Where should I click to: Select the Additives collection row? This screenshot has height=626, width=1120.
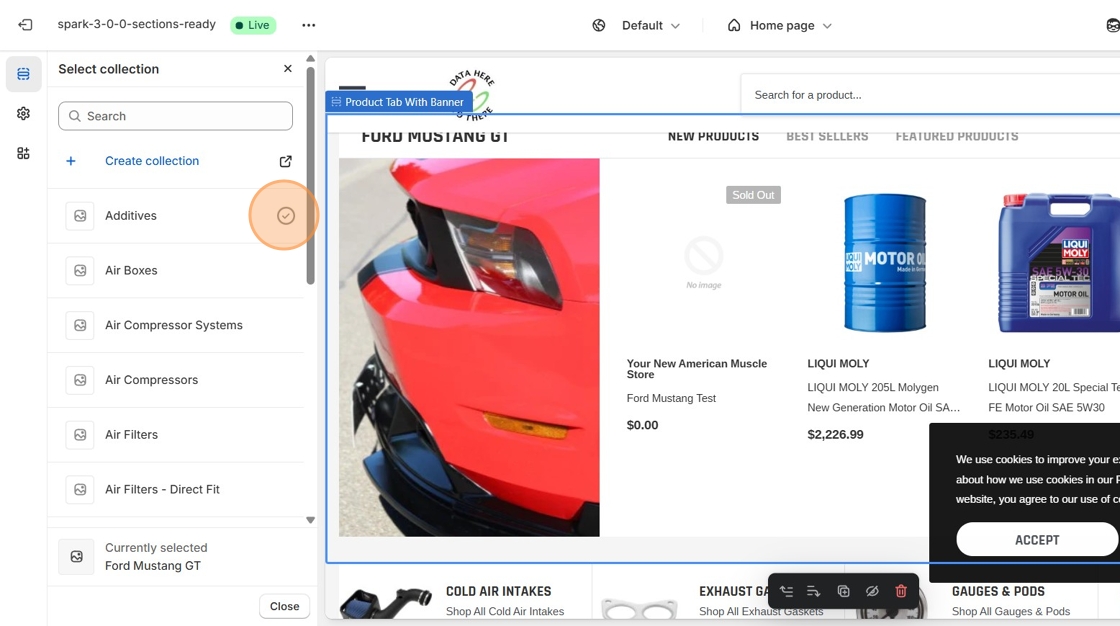(176, 216)
